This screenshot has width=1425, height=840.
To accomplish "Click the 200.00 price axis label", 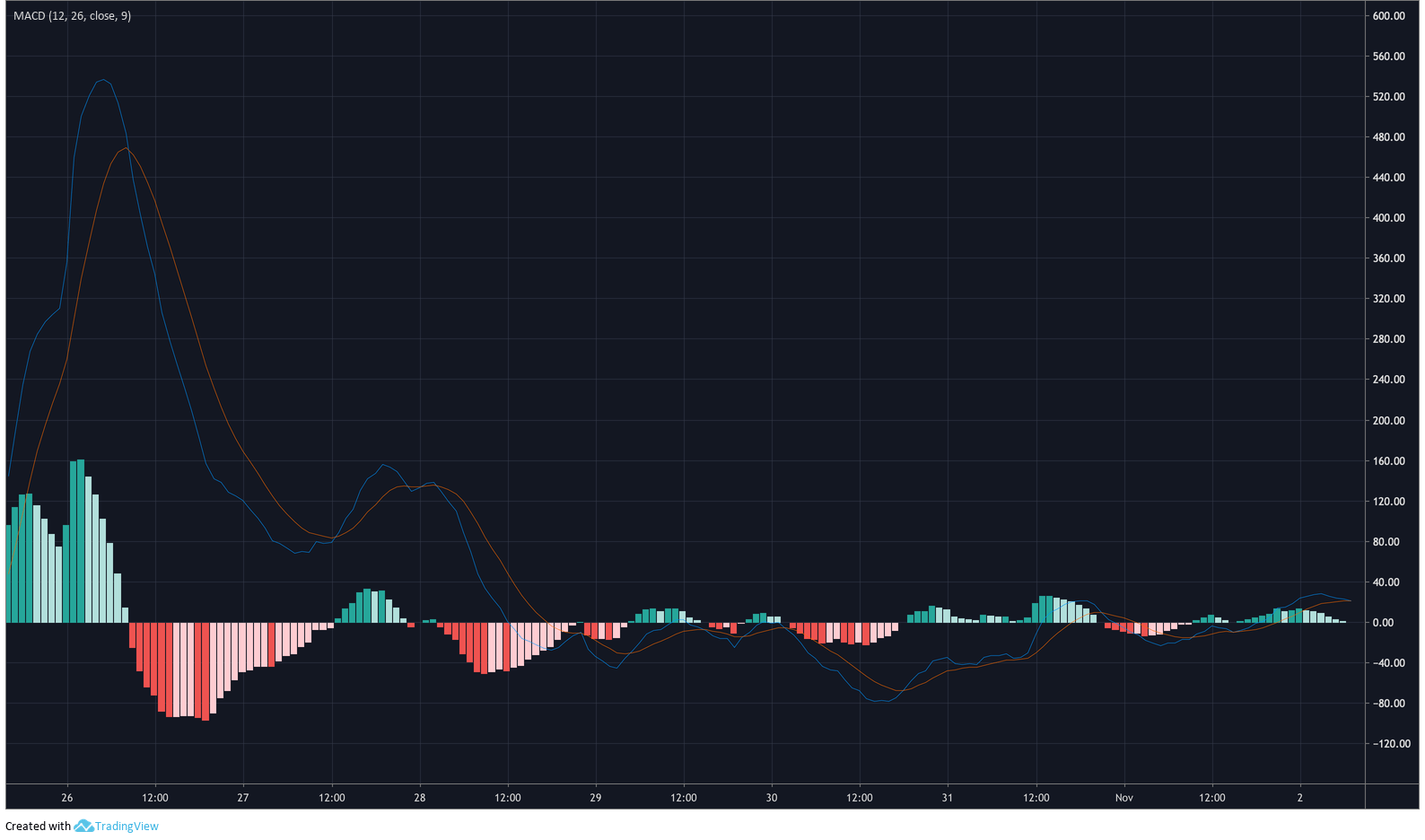I will click(x=1388, y=421).
